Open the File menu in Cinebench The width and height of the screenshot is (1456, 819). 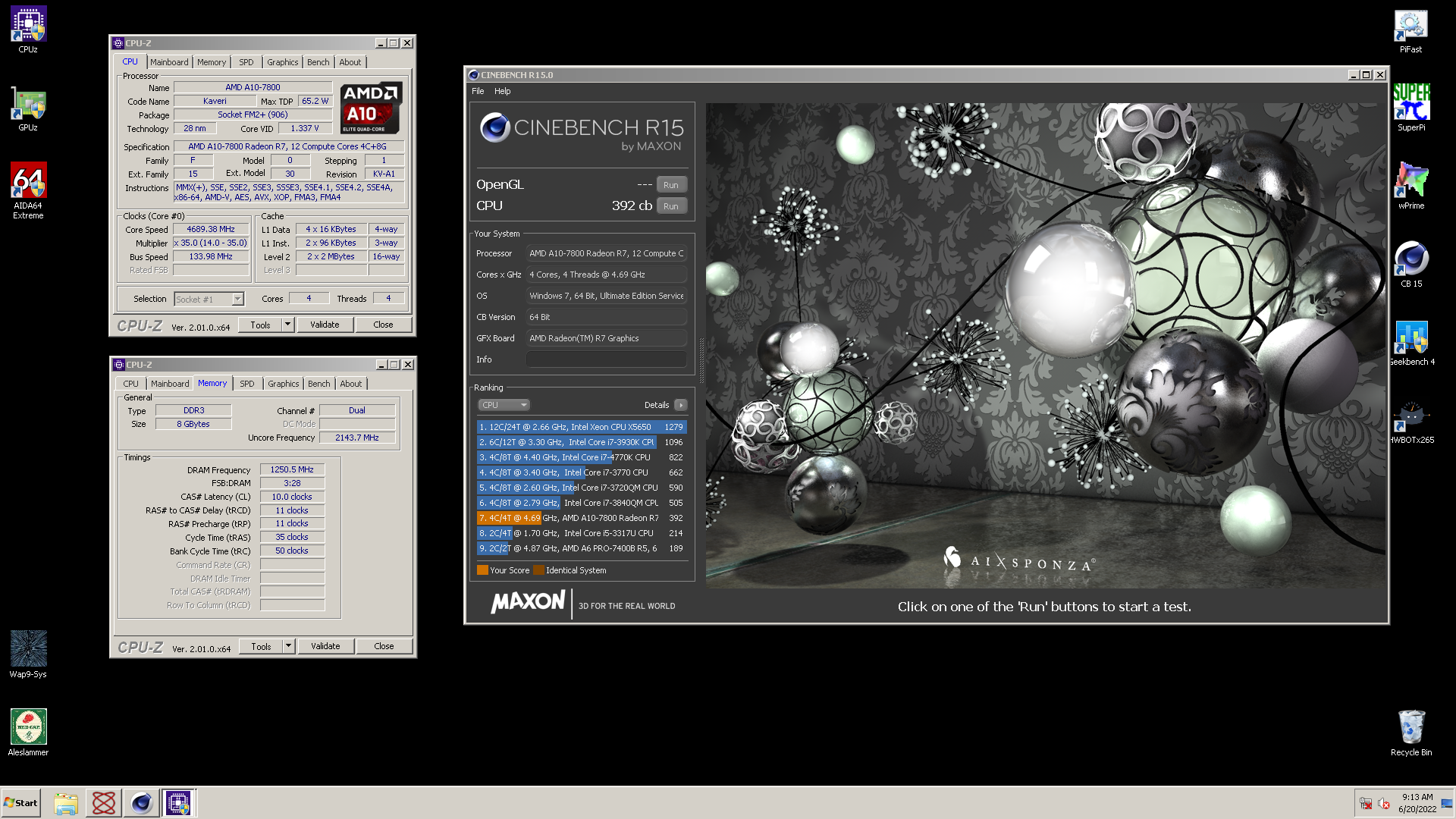[478, 91]
